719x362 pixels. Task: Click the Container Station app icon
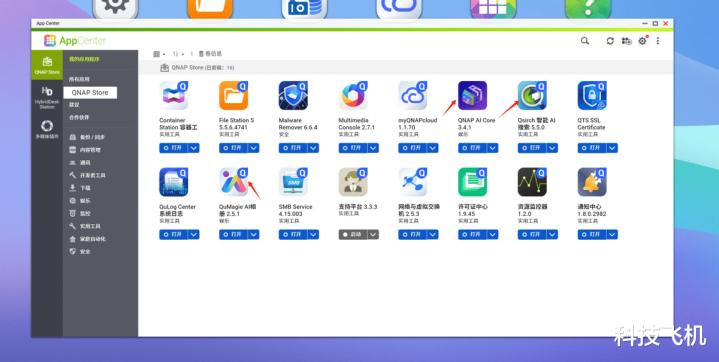point(174,95)
